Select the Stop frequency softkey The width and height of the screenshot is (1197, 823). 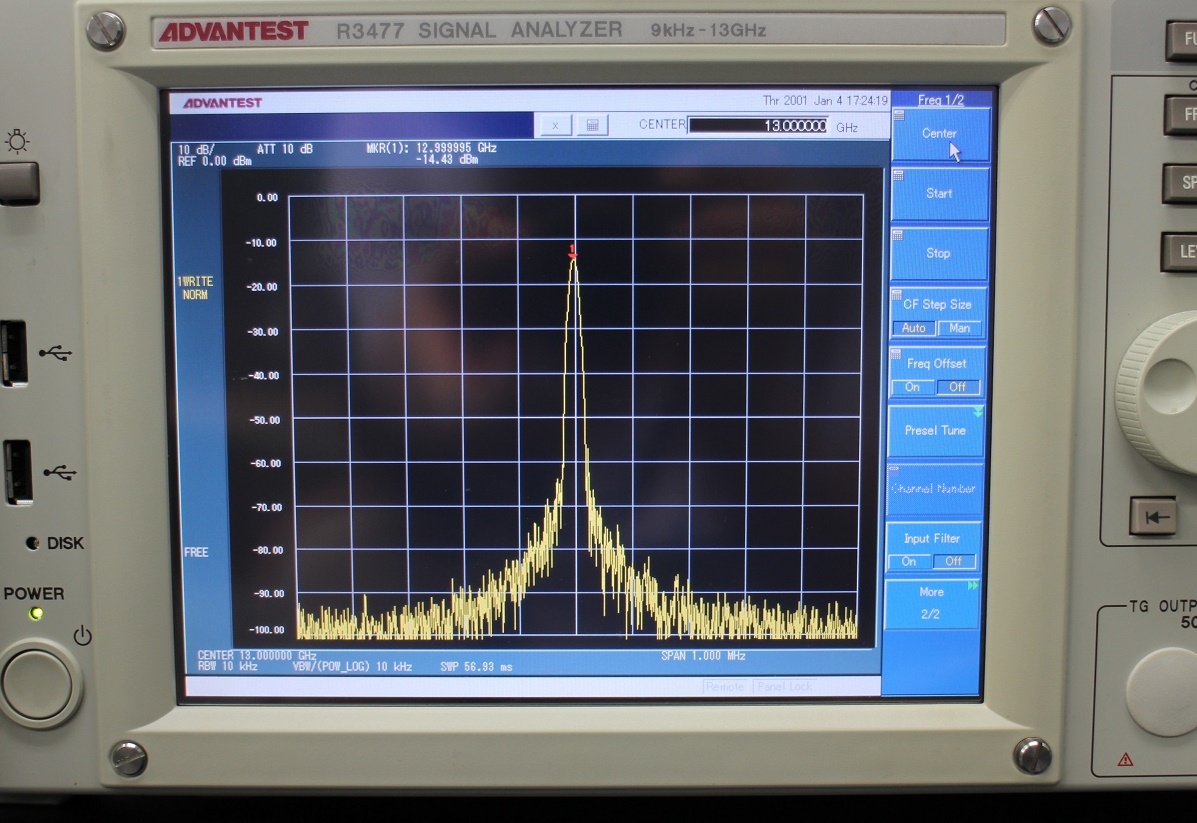click(x=939, y=253)
